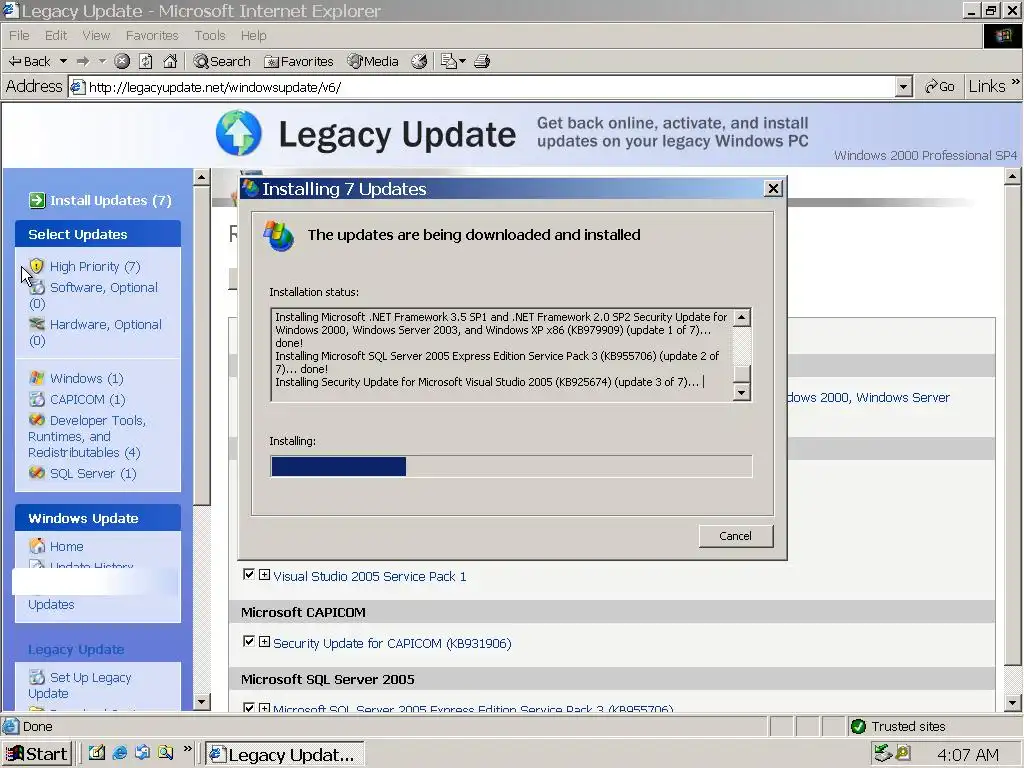Click the Print toolbar icon
The width and height of the screenshot is (1024, 768).
click(x=482, y=61)
